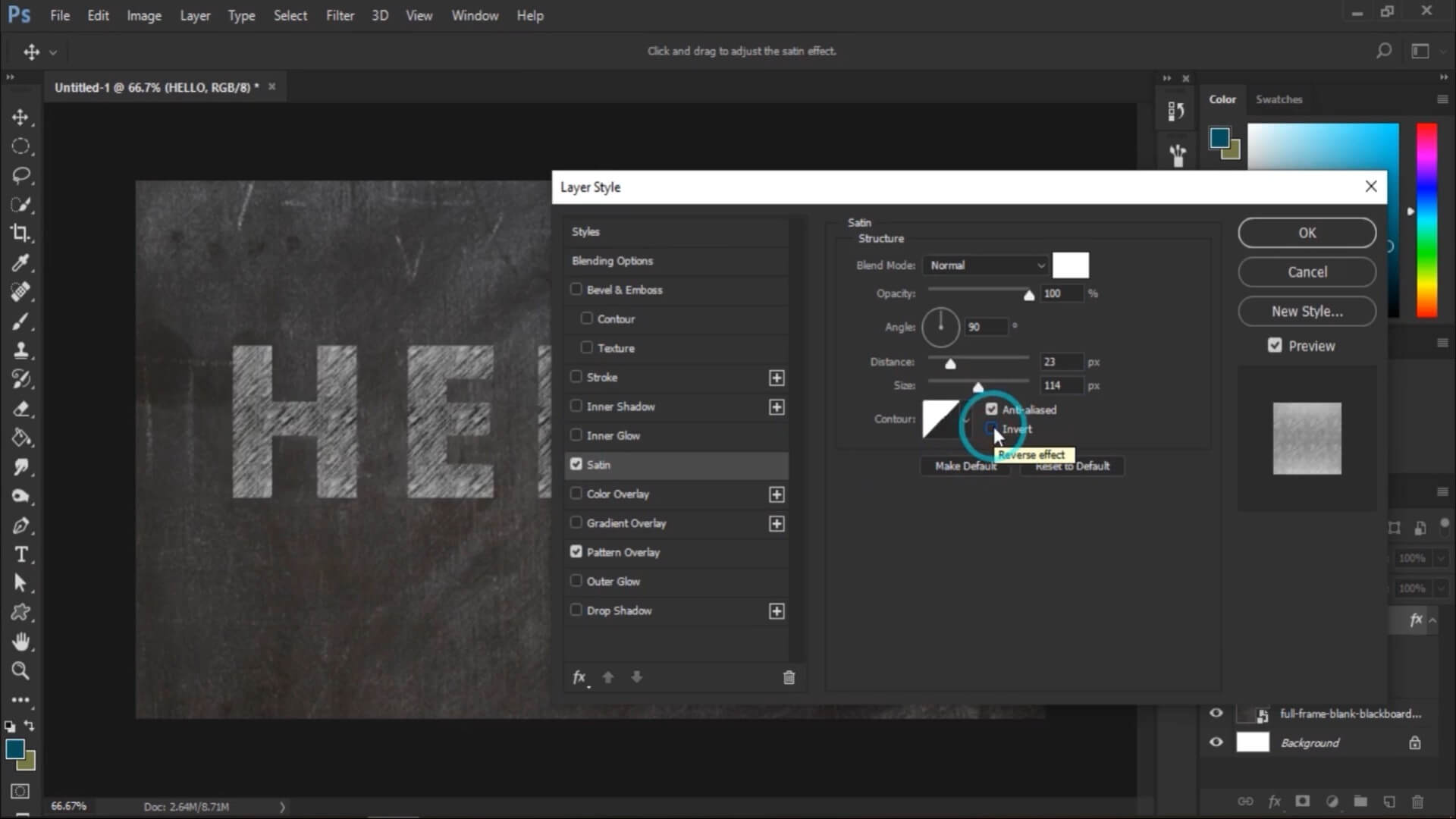This screenshot has height=819, width=1456.
Task: Select the Lasso tool
Action: [20, 175]
